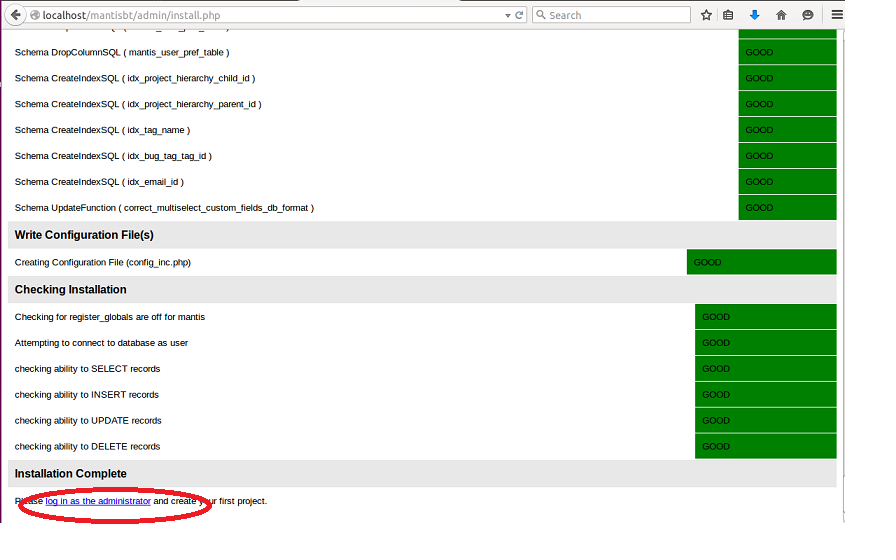
Task: Click 'Schema CreateIndexSQL ( idx_bug_tag_tag_id )' text
Action: 113,156
